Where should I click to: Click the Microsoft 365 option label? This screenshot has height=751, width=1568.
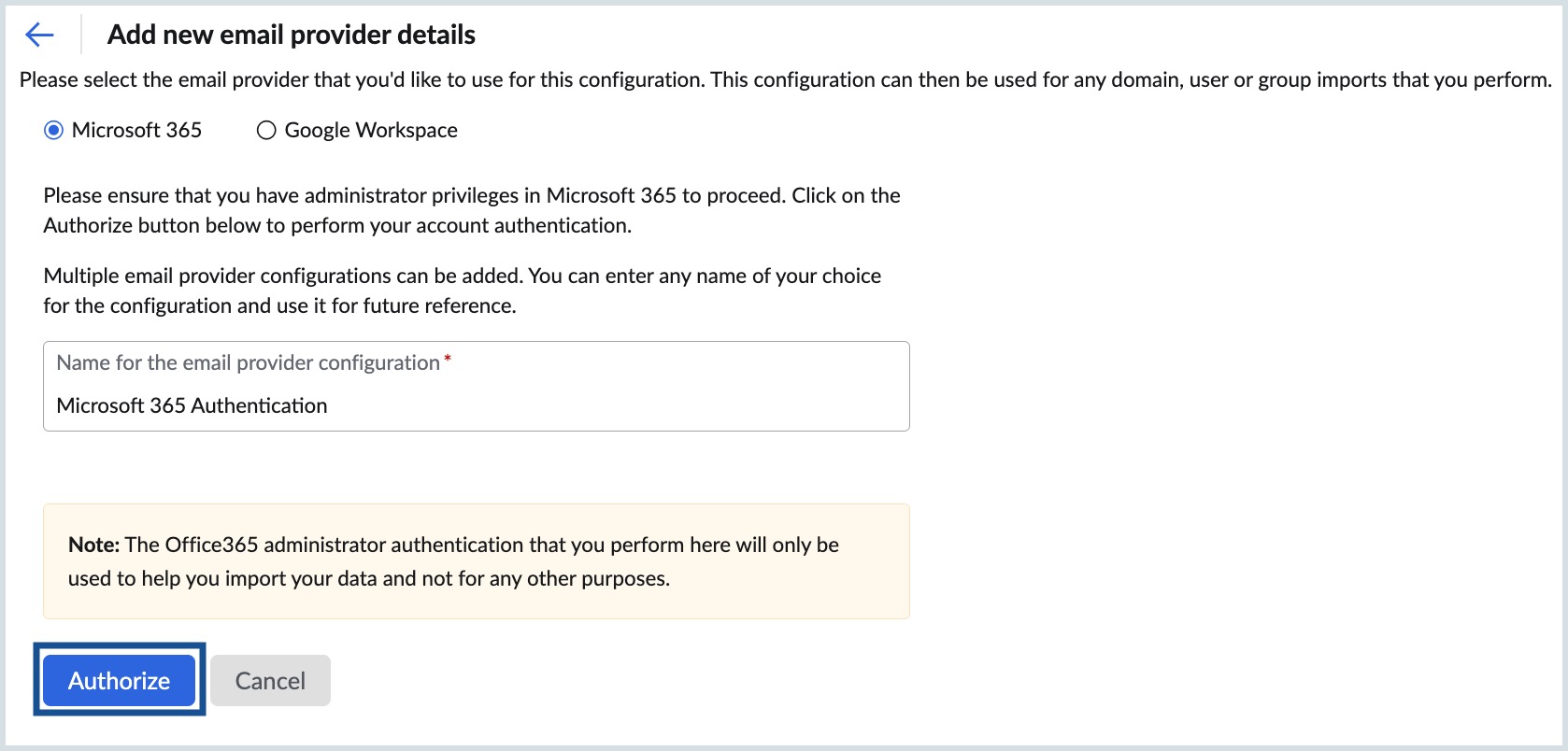coord(136,130)
